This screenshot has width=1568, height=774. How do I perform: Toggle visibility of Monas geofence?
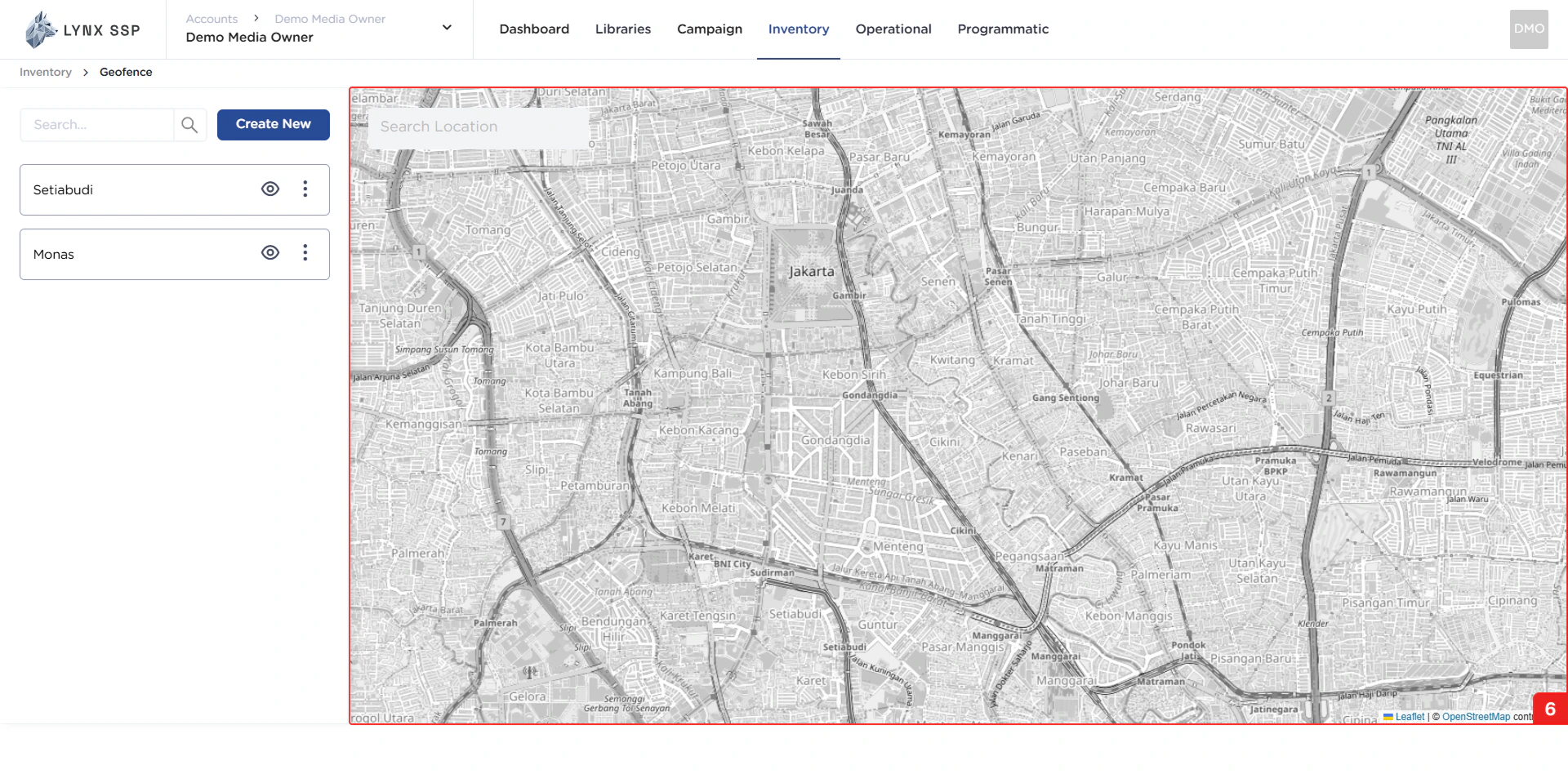click(270, 253)
